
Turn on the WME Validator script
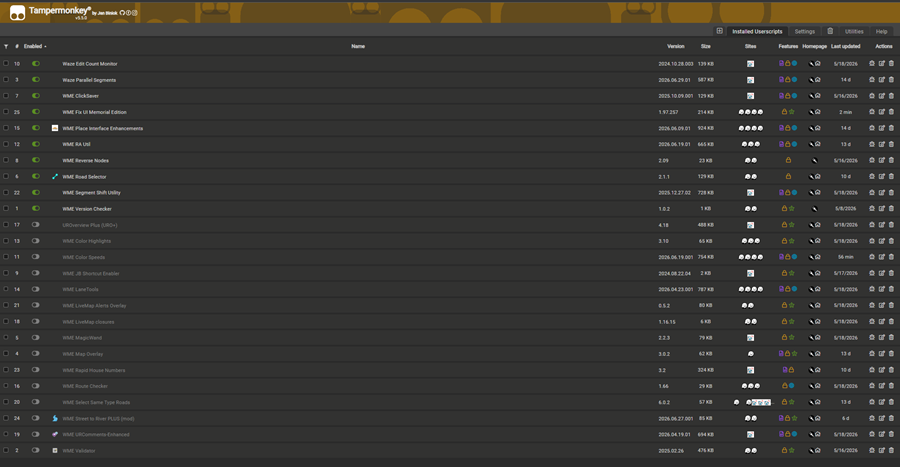[x=36, y=450]
